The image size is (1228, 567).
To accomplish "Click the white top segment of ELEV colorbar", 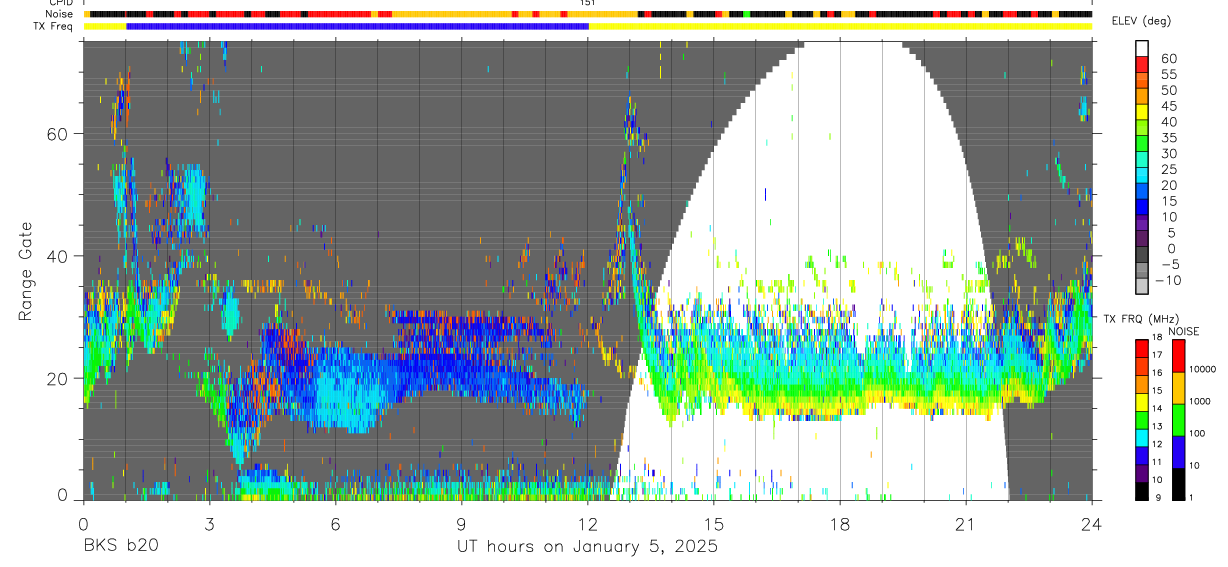I will [x=1141, y=49].
